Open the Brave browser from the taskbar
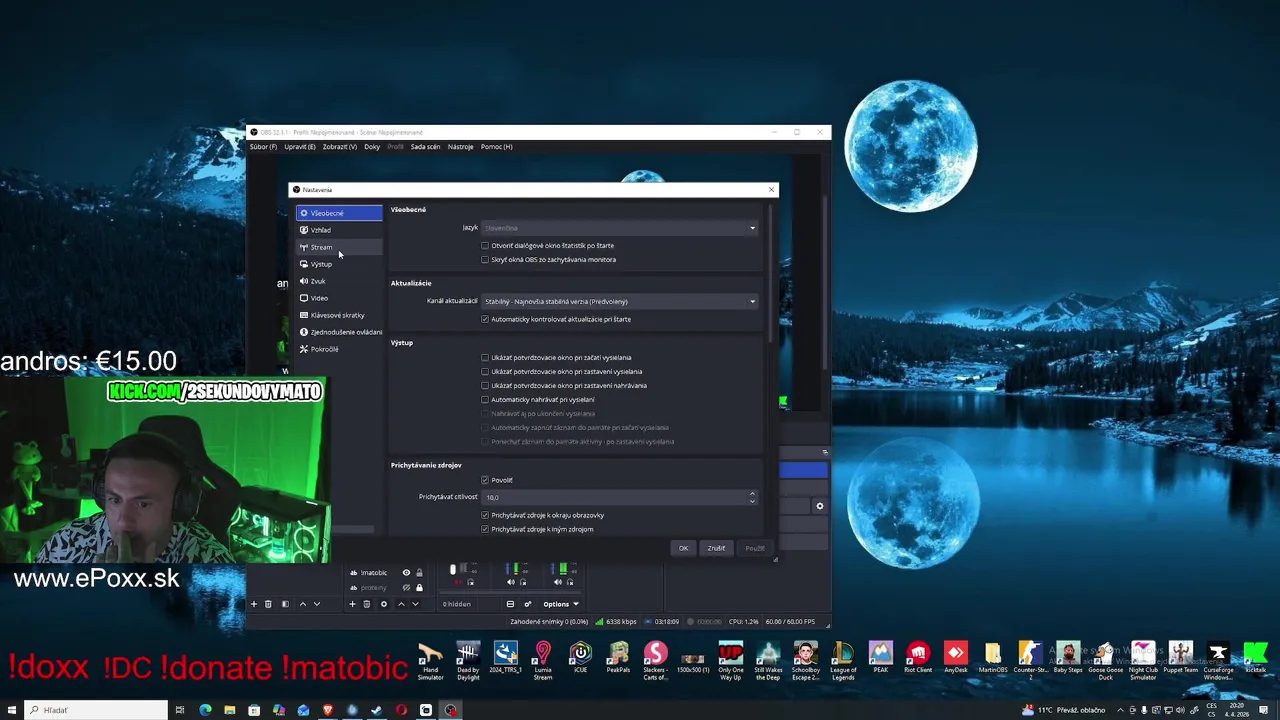 [x=327, y=710]
